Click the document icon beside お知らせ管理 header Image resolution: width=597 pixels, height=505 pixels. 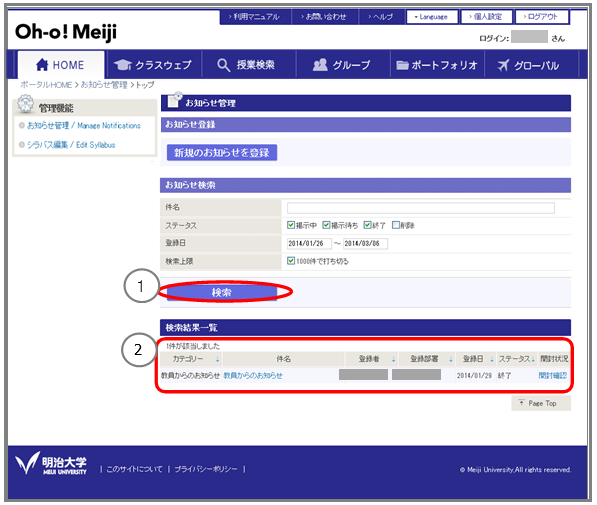coord(174,100)
